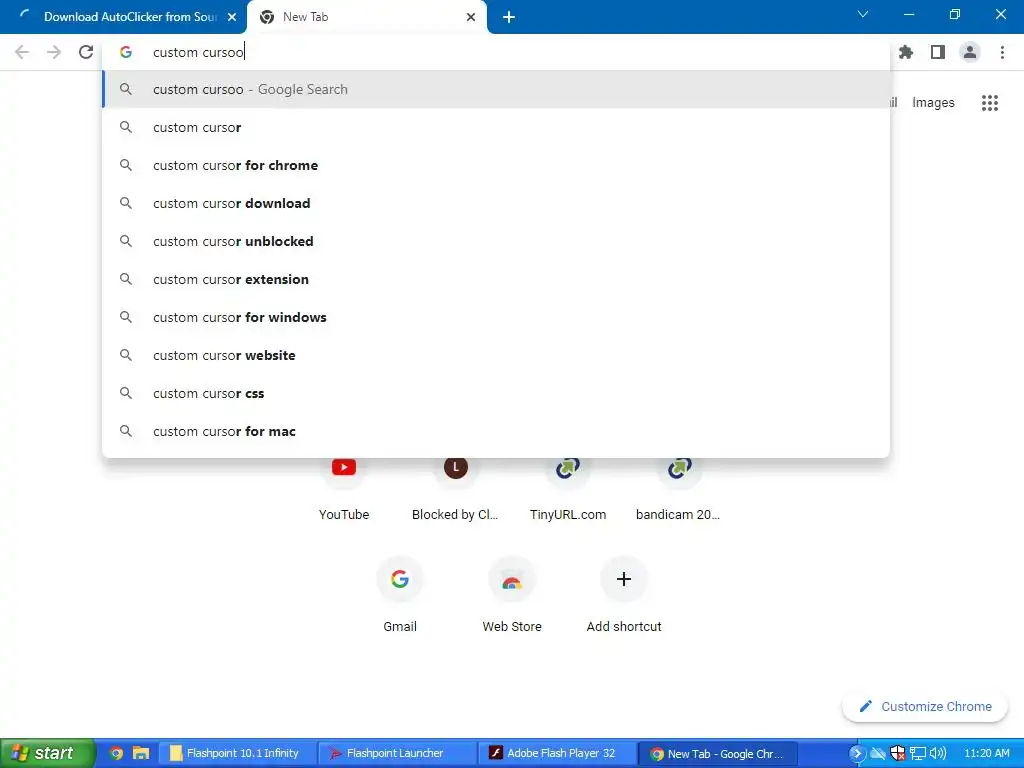
Task: Open Chrome's three-dot menu
Action: coord(1002,52)
